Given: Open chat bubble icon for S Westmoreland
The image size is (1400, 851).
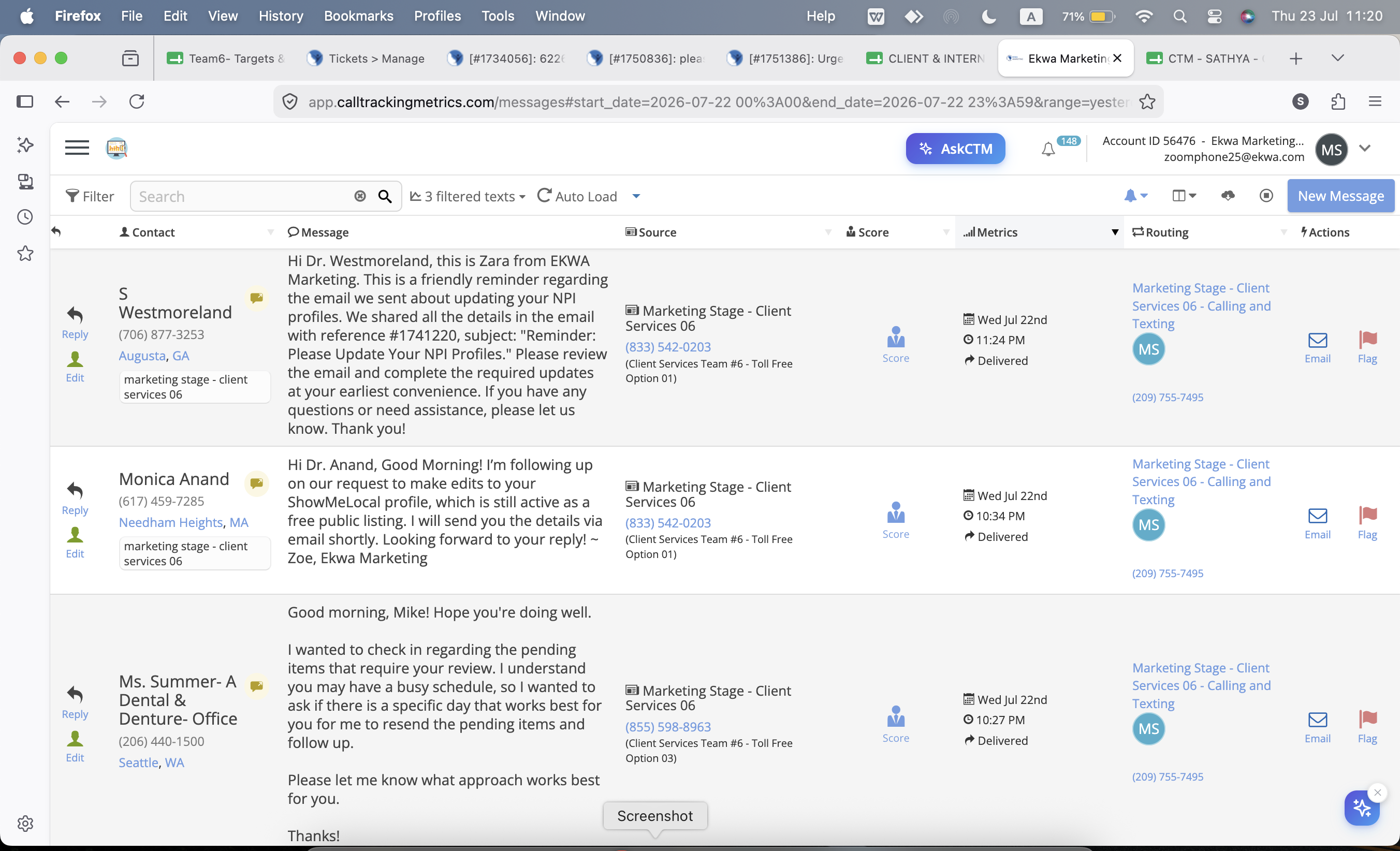Looking at the screenshot, I should pos(257,297).
